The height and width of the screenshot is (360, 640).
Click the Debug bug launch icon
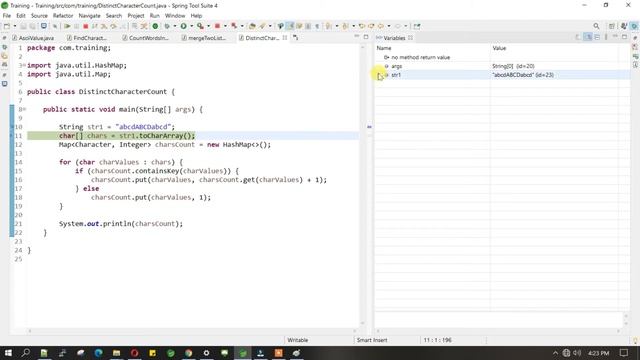tap(167, 26)
